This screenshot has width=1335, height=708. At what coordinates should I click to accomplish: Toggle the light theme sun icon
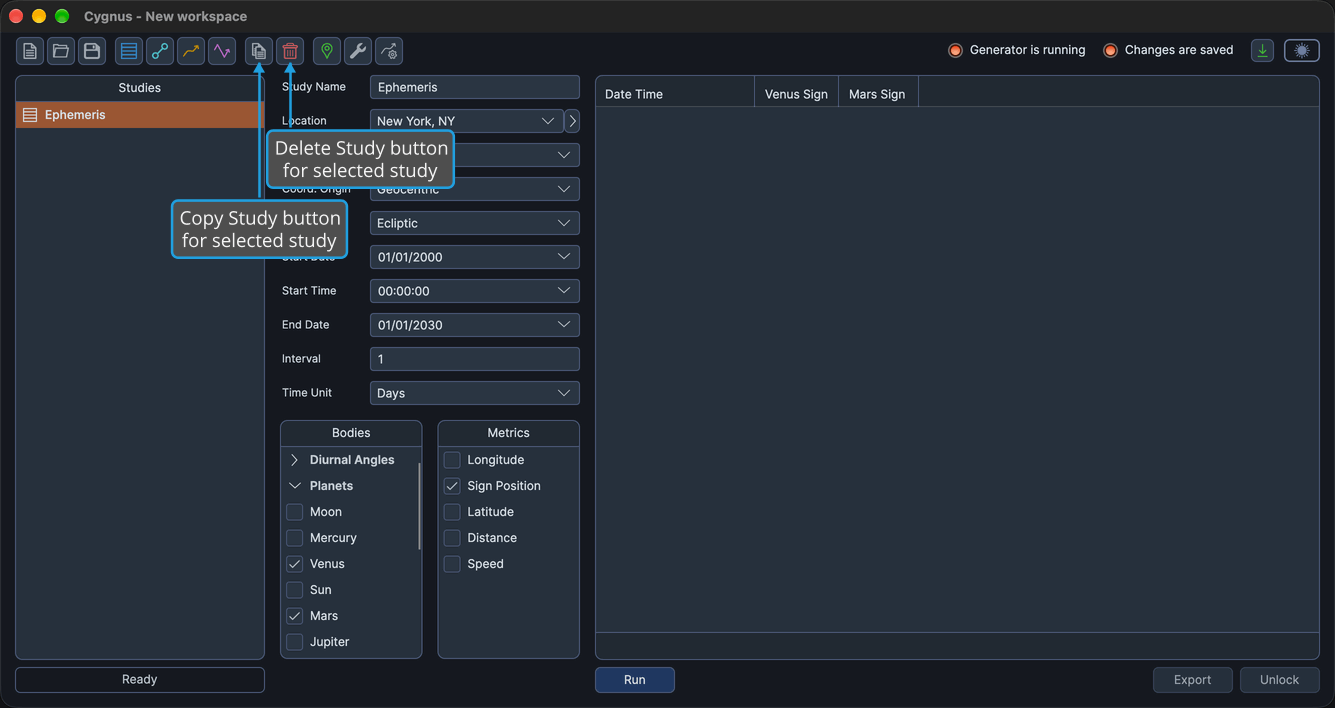[1302, 51]
